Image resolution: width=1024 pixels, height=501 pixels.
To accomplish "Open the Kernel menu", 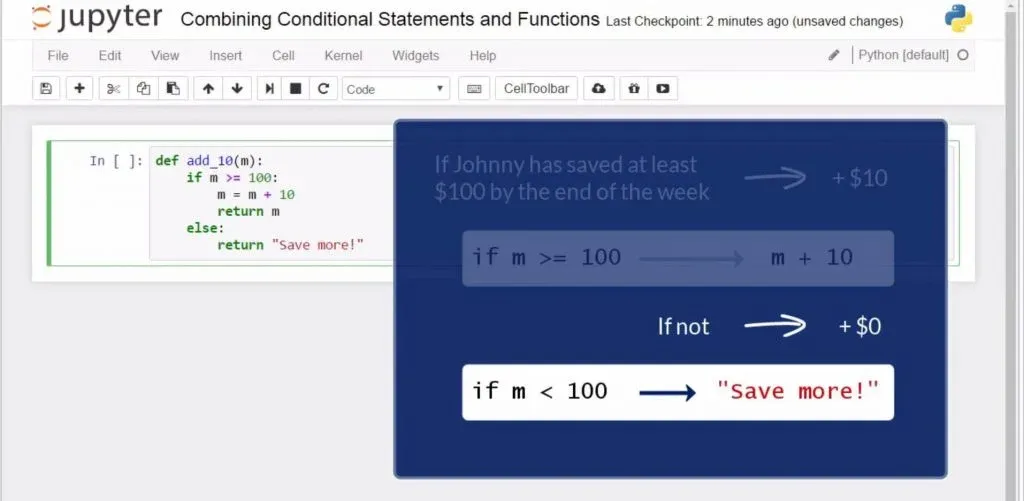I will pyautogui.click(x=343, y=56).
